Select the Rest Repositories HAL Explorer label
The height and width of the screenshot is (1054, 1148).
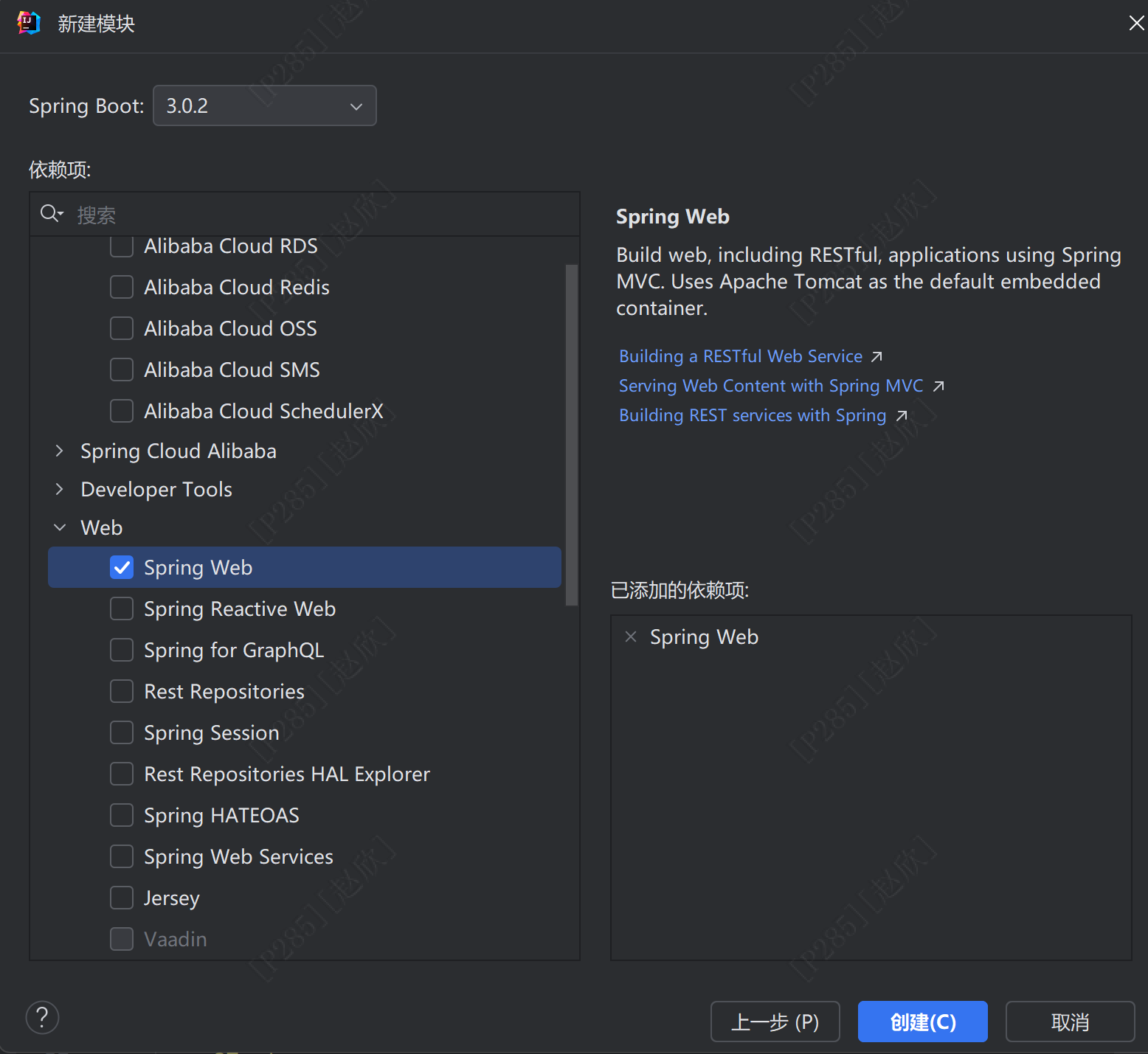[x=287, y=774]
